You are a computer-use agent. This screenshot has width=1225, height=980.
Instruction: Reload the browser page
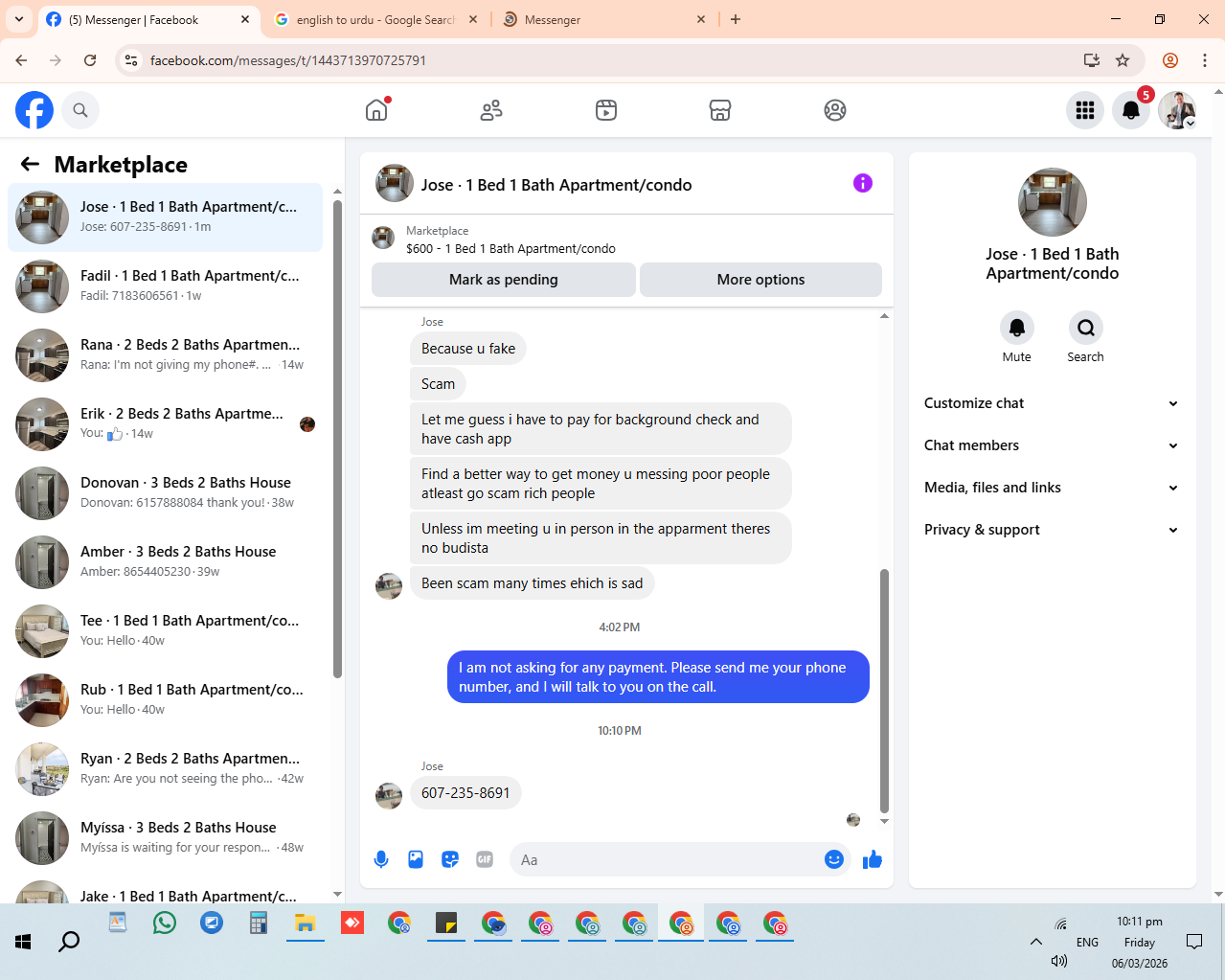click(90, 60)
